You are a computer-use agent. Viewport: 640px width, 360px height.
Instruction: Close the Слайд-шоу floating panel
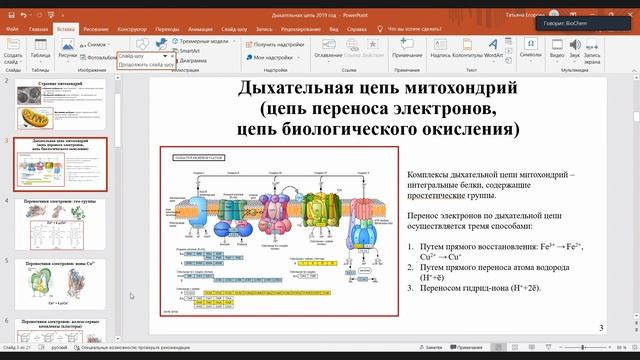pyautogui.click(x=172, y=56)
